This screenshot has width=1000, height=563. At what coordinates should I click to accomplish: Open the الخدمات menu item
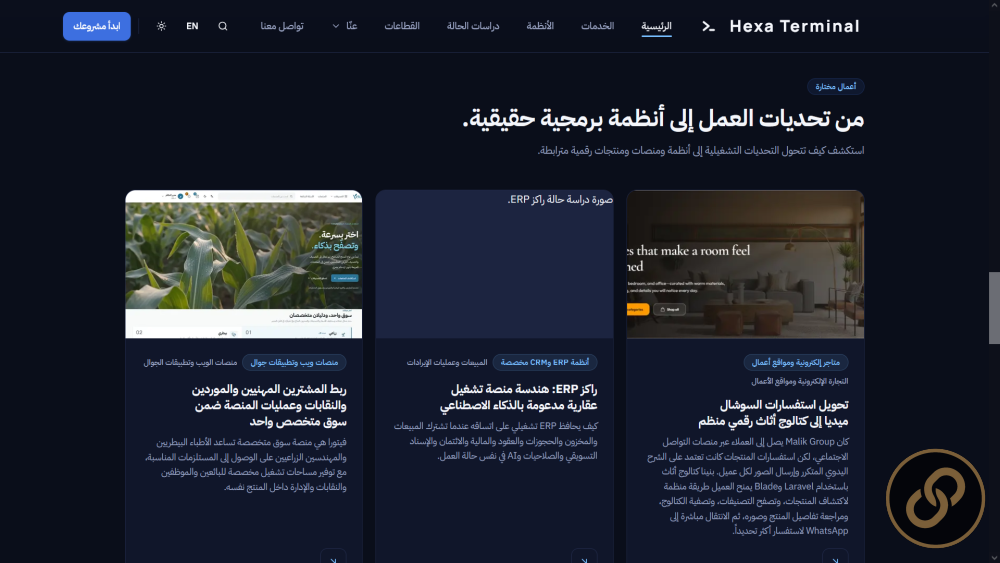pyautogui.click(x=598, y=26)
